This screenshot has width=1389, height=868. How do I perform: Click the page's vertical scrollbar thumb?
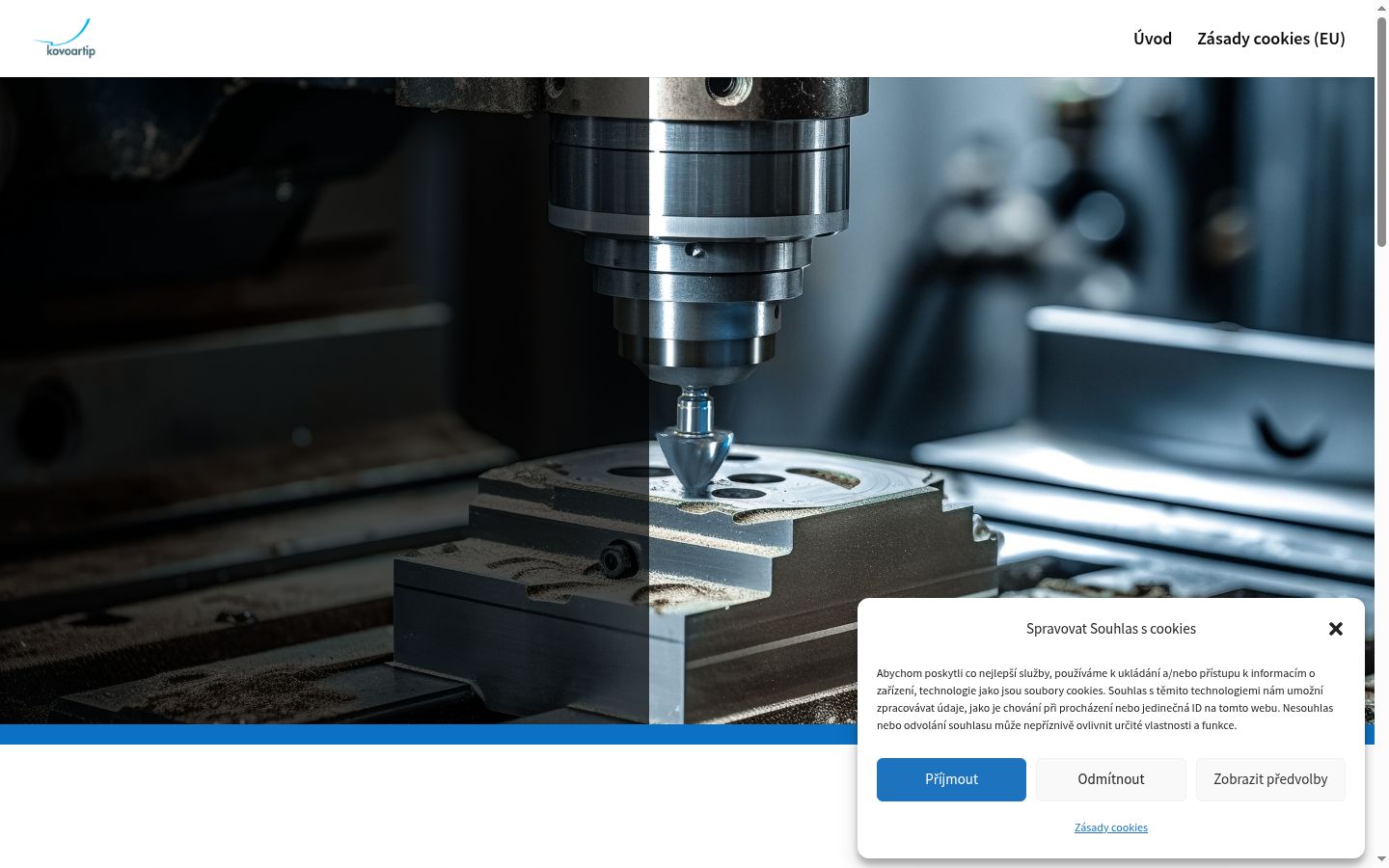tap(1381, 130)
